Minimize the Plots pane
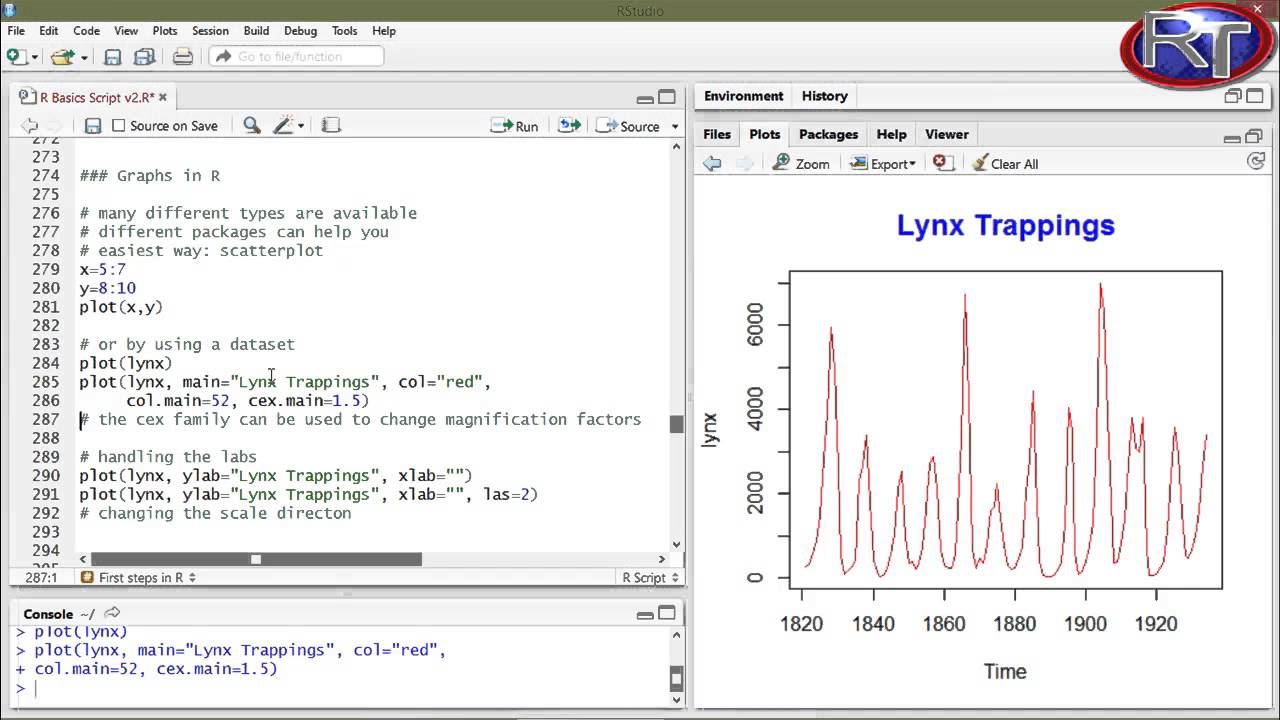1280x720 pixels. [x=1234, y=137]
